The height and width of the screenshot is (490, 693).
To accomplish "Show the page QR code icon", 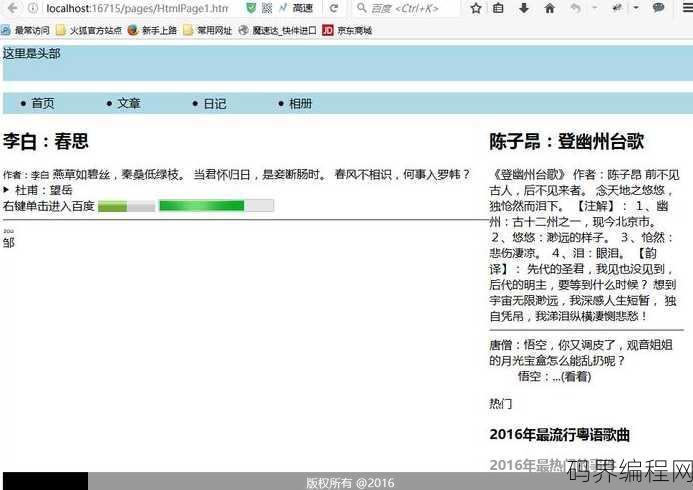I will click(267, 8).
